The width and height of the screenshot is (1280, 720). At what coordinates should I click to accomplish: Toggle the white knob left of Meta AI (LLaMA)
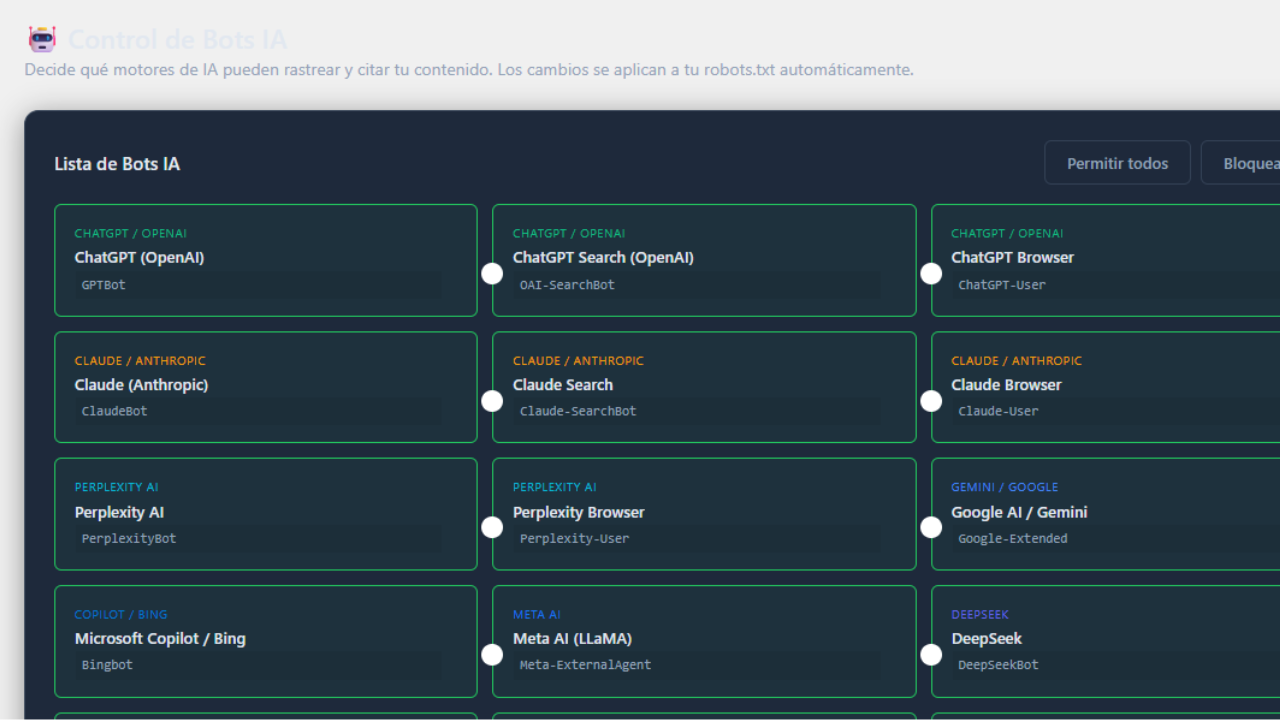pyautogui.click(x=492, y=655)
